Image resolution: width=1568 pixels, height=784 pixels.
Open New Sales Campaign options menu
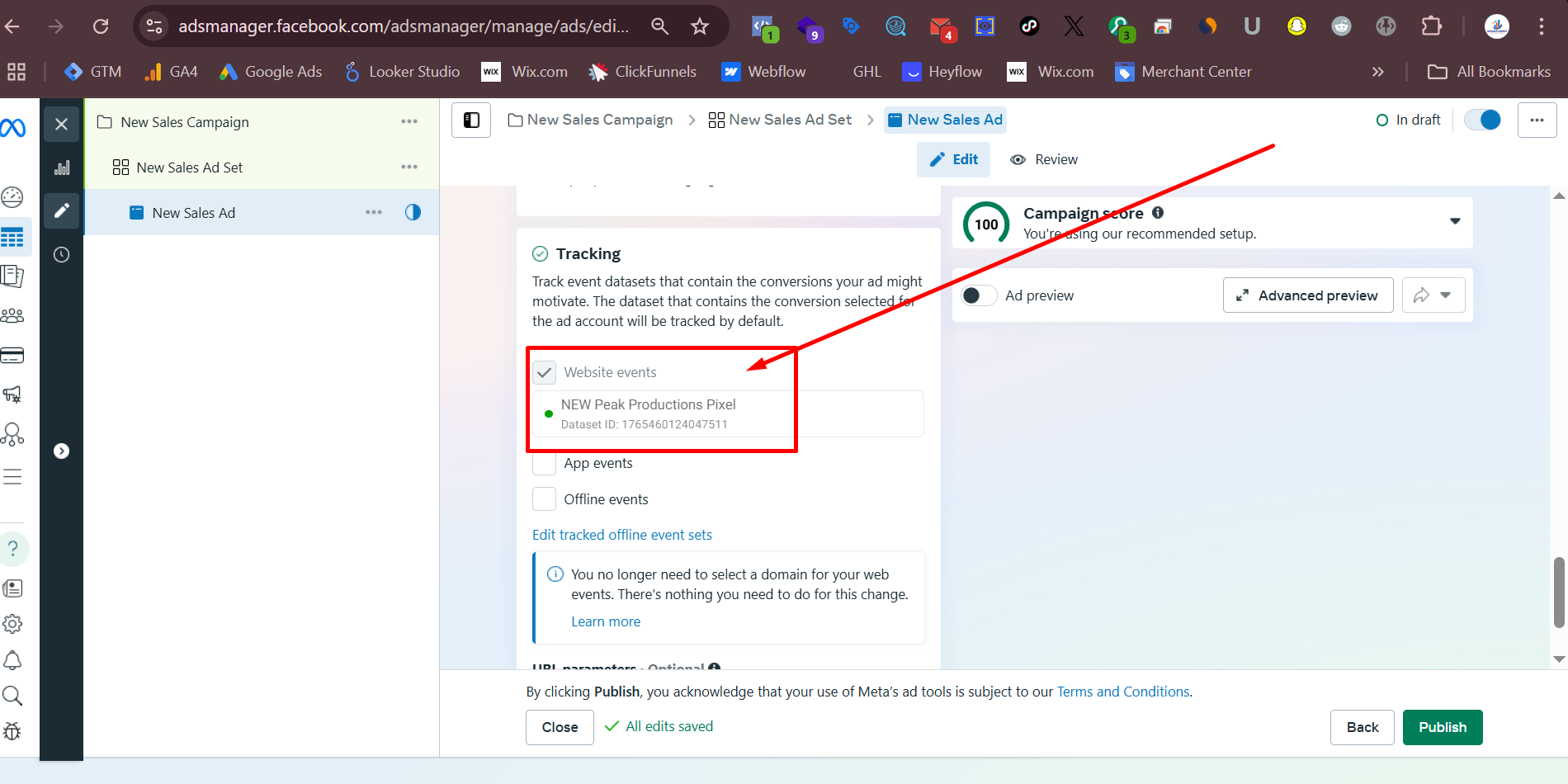(x=409, y=122)
